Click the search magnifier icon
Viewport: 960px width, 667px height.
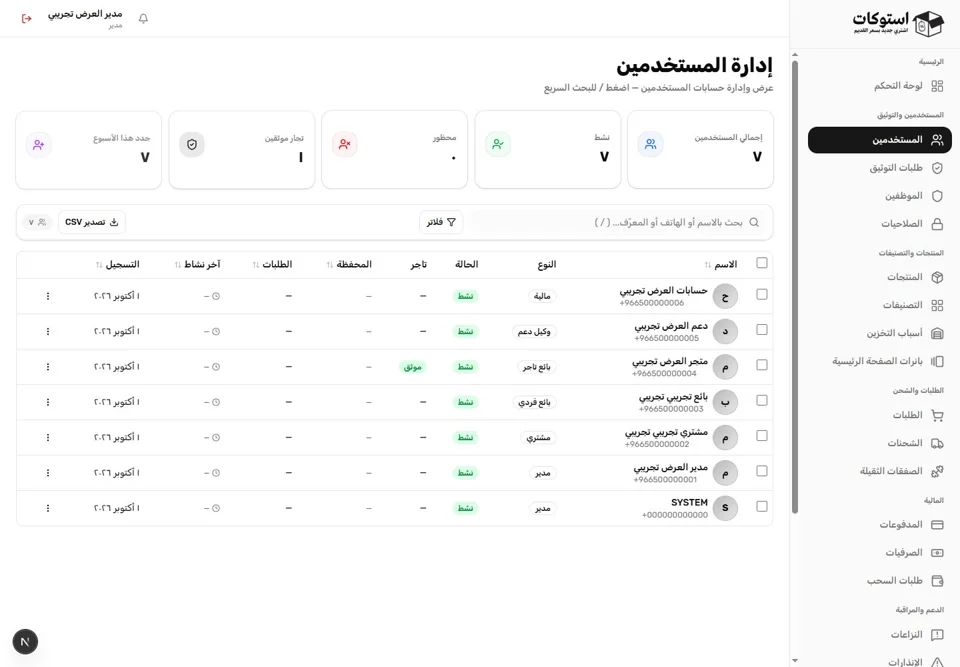[x=754, y=222]
